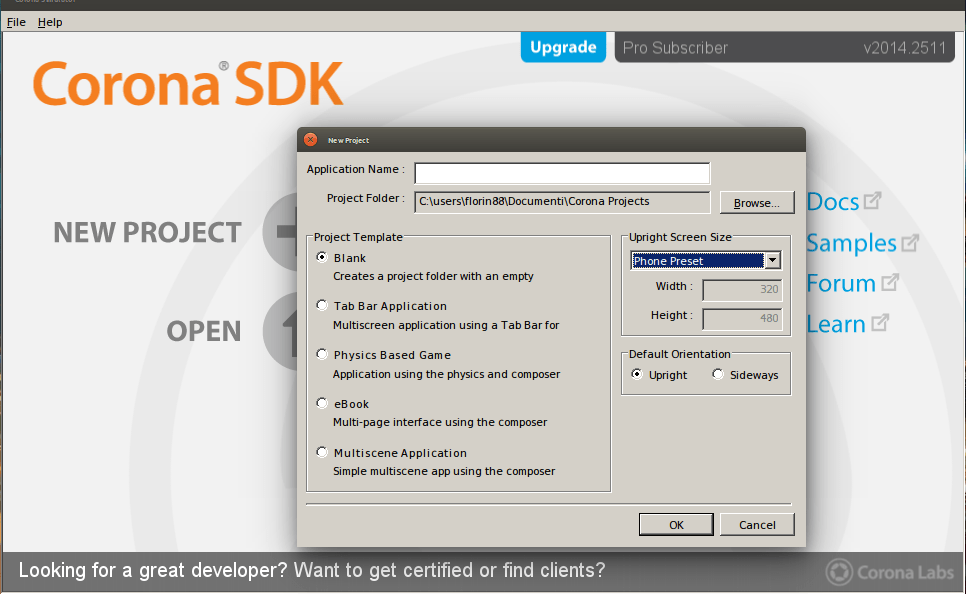Select the Physics Based Game template
This screenshot has width=966, height=594.
click(x=322, y=354)
